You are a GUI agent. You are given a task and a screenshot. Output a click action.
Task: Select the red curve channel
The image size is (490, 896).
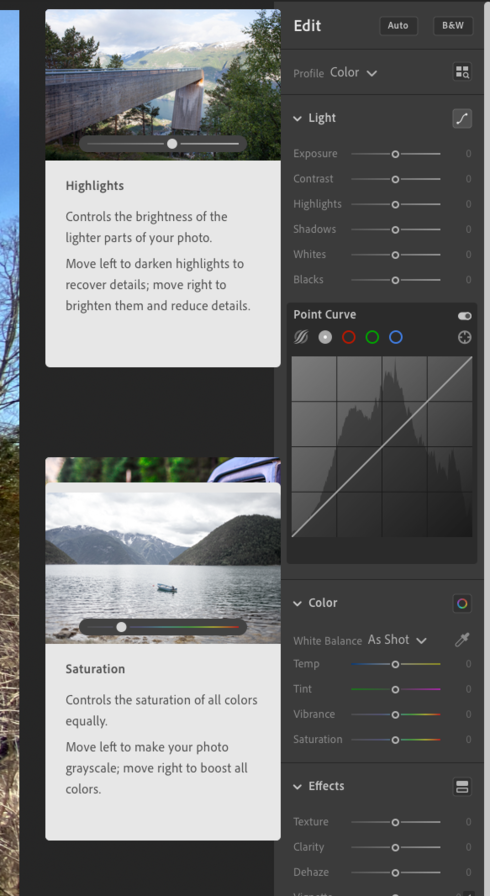[348, 337]
